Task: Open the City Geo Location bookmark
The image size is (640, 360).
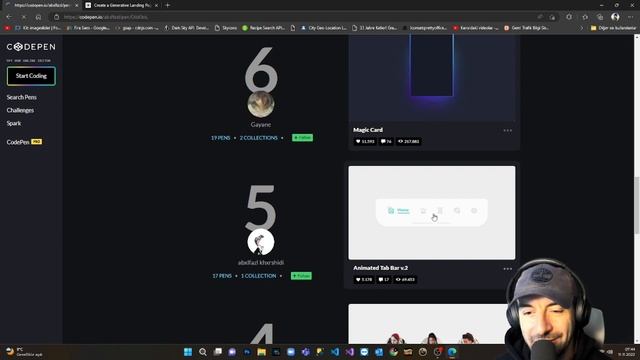Action: [x=324, y=28]
